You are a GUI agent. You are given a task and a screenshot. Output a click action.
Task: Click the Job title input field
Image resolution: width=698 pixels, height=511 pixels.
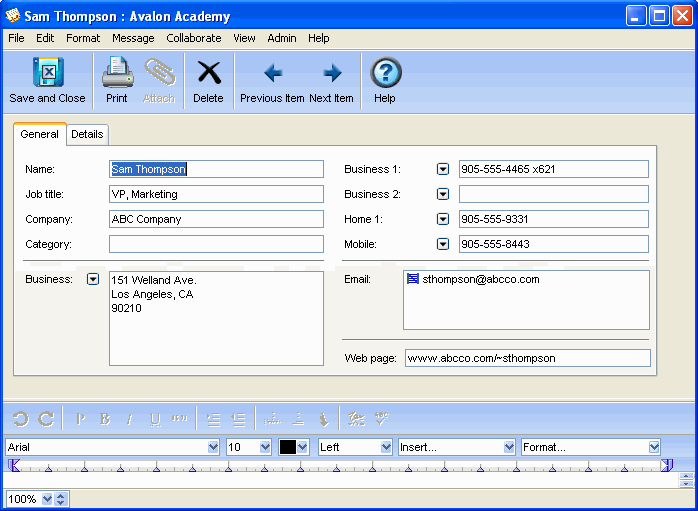pyautogui.click(x=216, y=194)
